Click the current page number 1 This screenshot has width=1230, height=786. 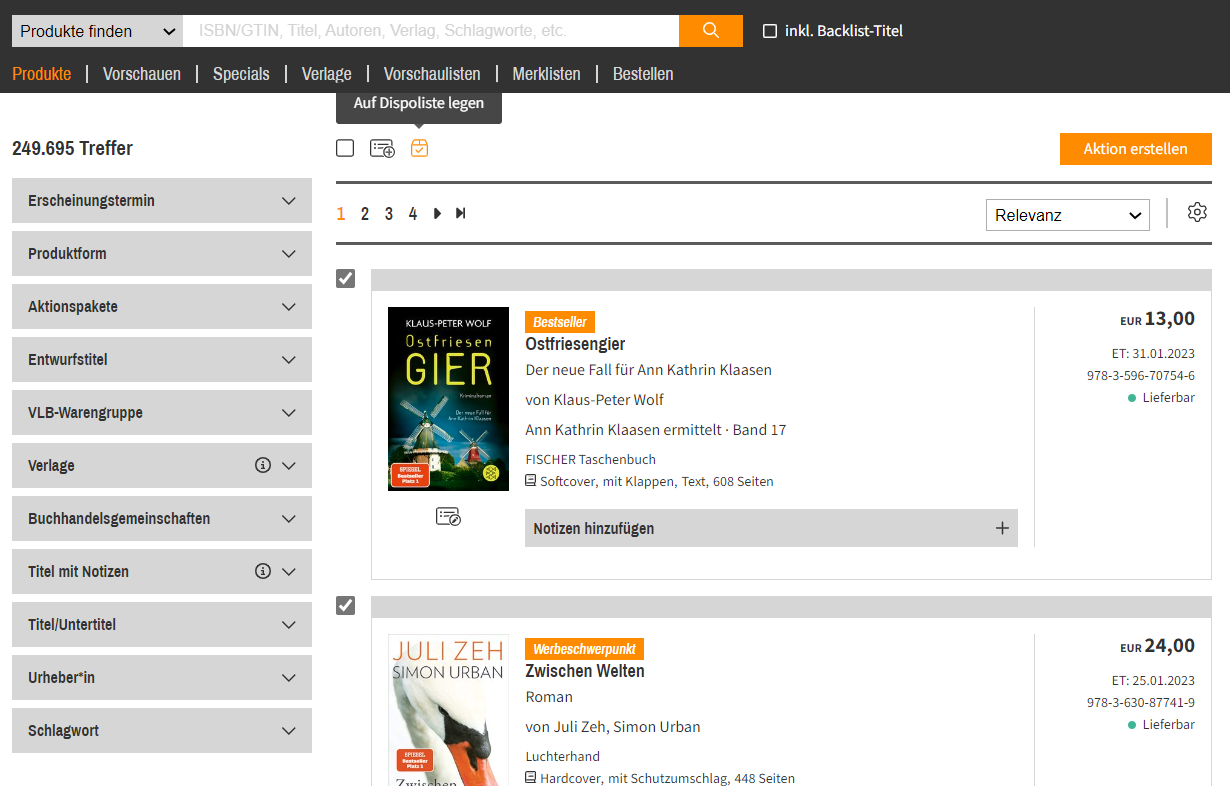tap(341, 213)
